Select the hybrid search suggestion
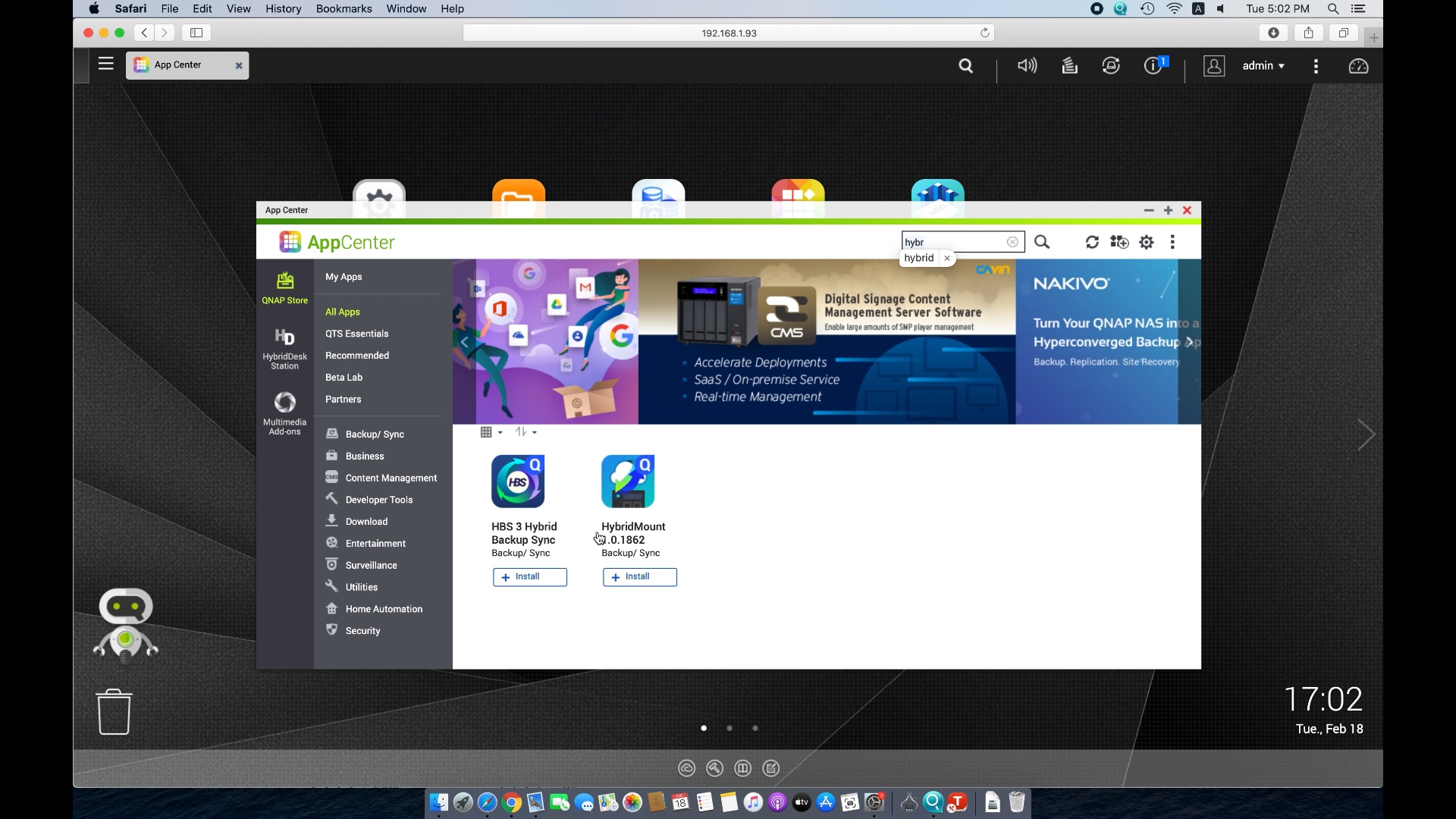 (x=919, y=258)
